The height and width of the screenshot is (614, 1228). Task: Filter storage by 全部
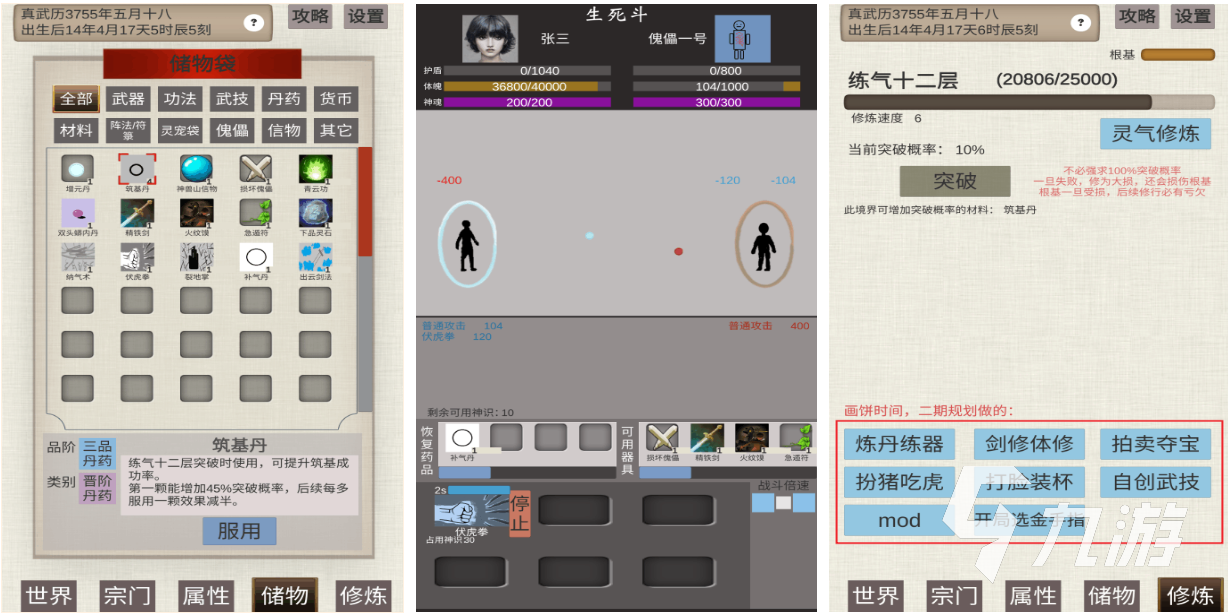(76, 99)
